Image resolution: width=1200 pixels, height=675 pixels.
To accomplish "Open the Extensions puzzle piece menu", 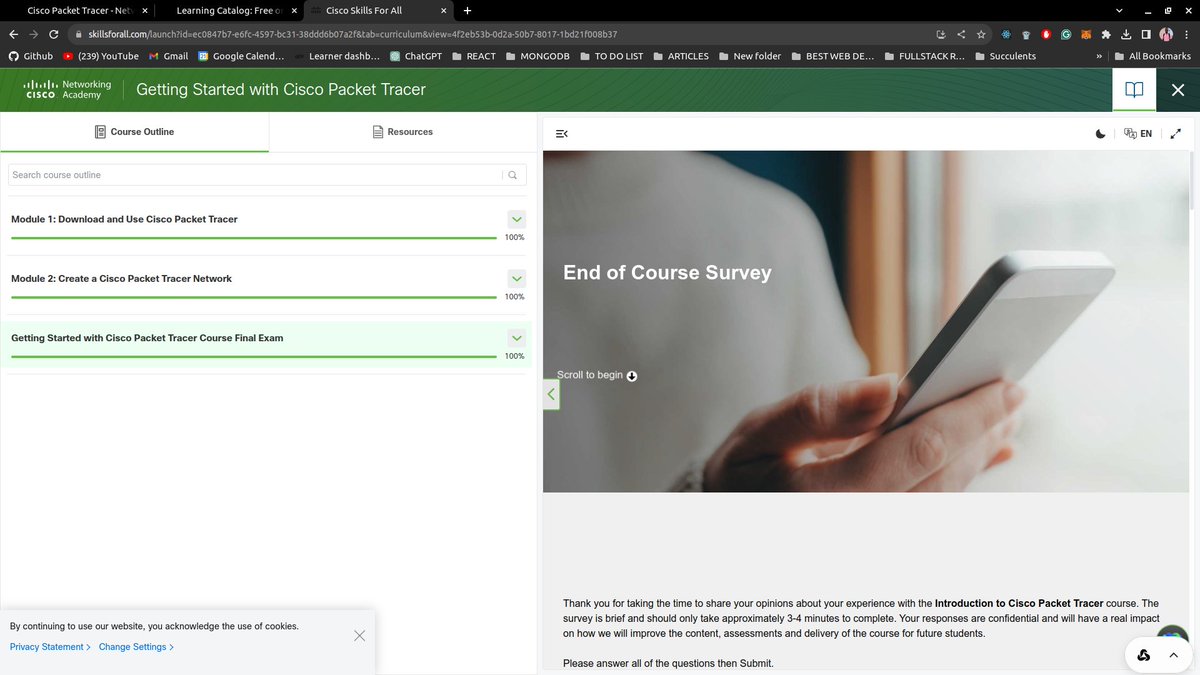I will (x=1106, y=34).
